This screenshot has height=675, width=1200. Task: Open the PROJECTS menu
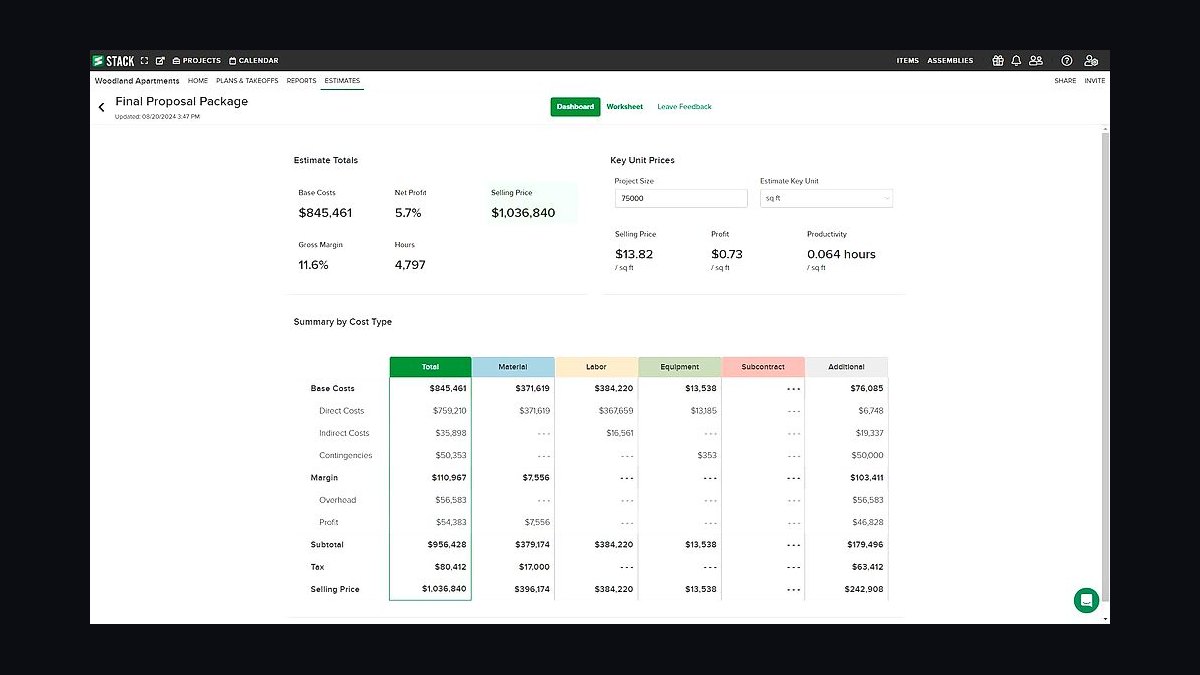point(197,61)
